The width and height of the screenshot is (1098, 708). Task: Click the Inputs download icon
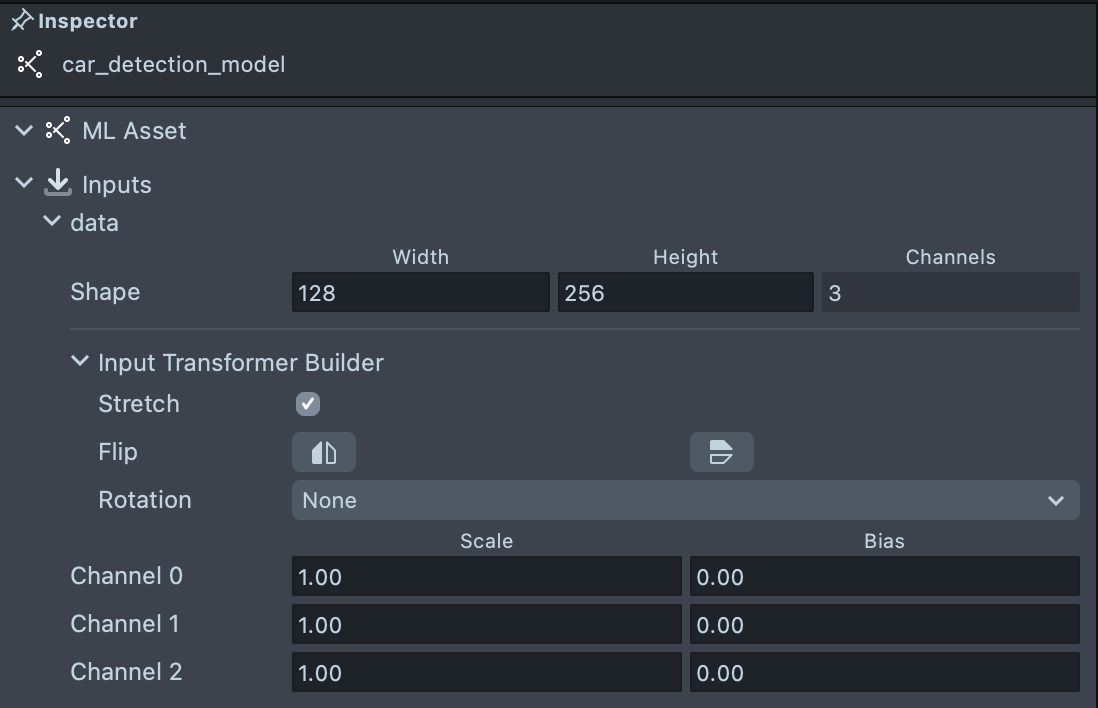point(58,183)
